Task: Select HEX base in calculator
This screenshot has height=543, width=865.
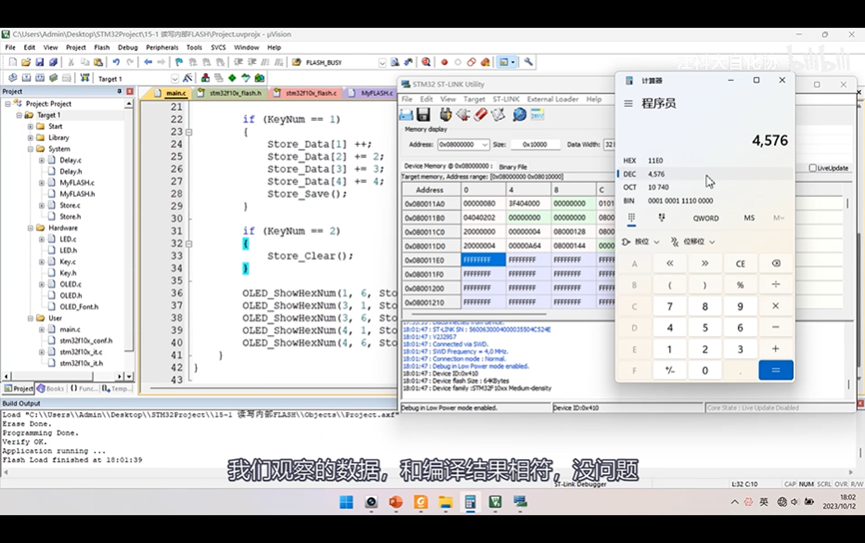Action: coord(704,161)
